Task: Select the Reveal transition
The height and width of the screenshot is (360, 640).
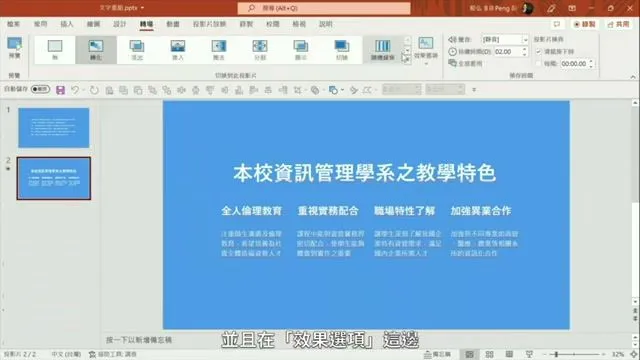Action: click(x=301, y=50)
